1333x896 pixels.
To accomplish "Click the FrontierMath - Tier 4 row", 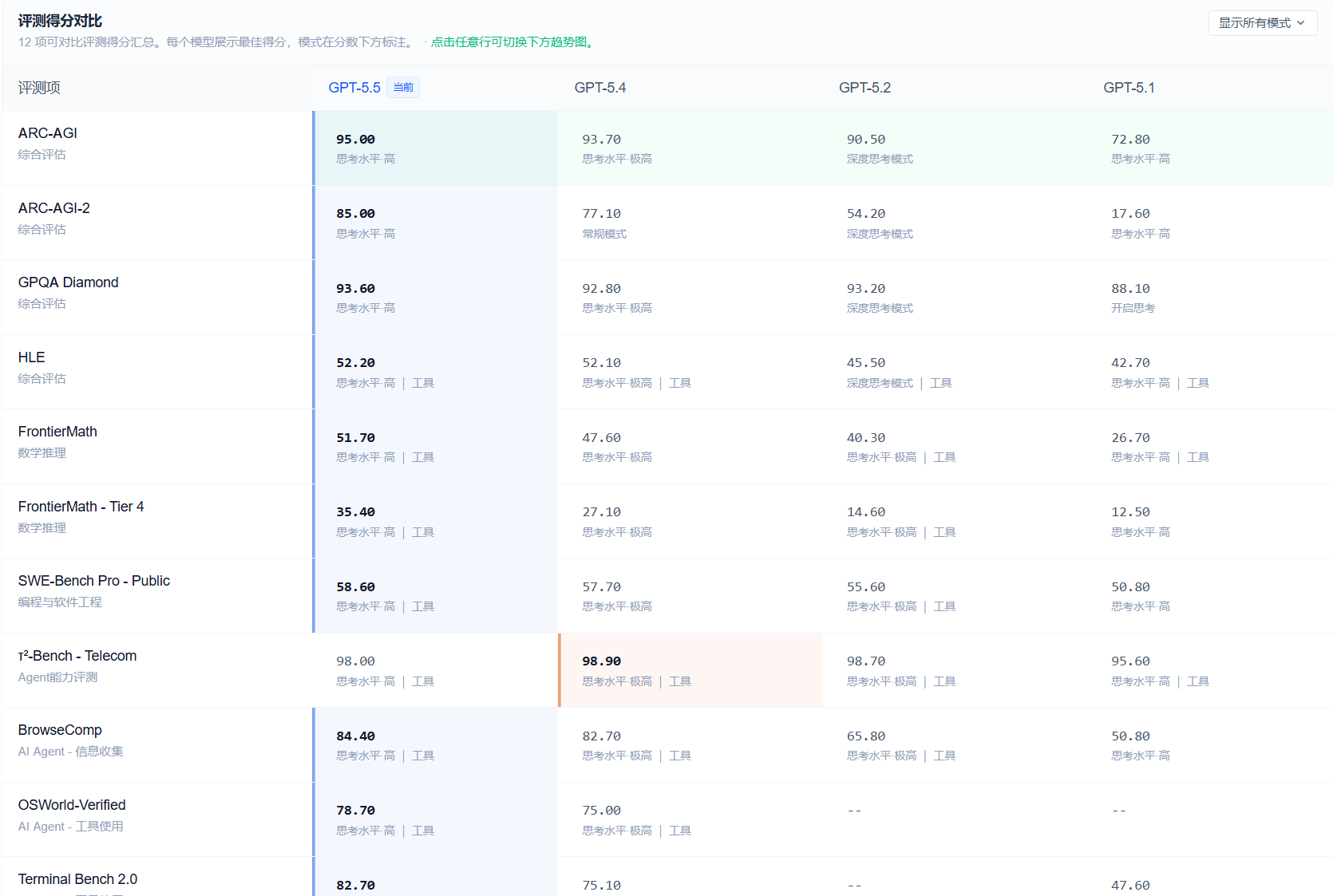I will [x=81, y=507].
